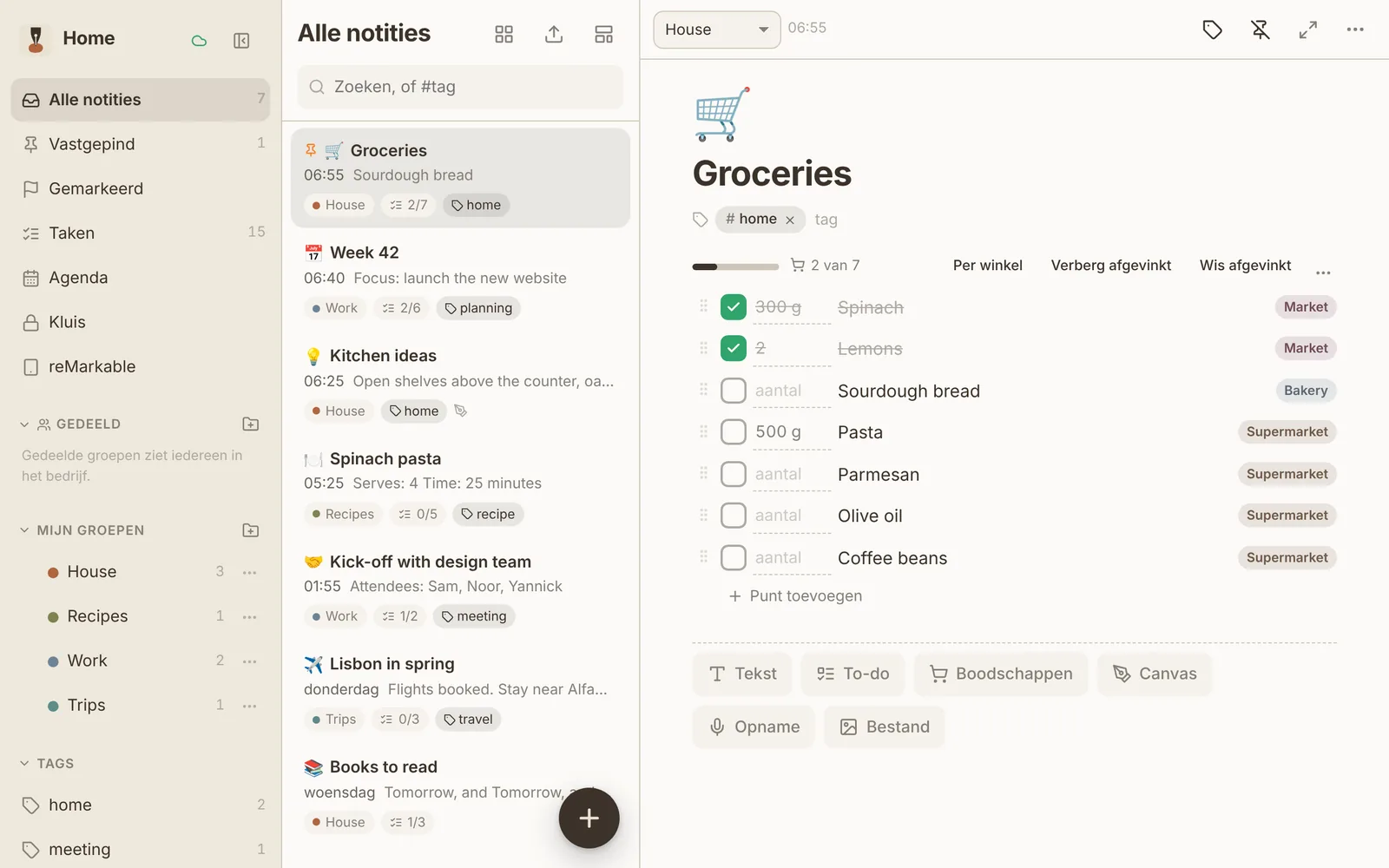Viewport: 1389px width, 868px height.
Task: Check off Coffee beans
Action: coord(734,557)
